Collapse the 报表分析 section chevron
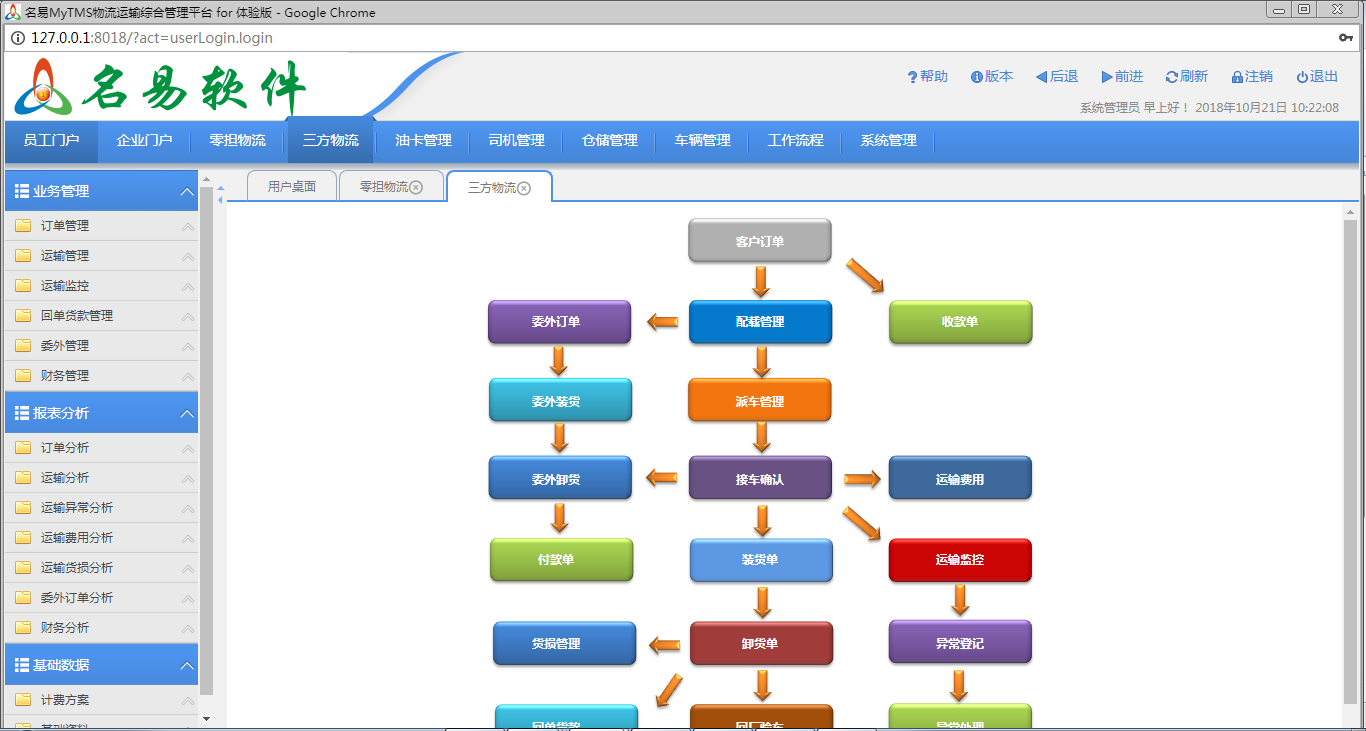 tap(187, 413)
